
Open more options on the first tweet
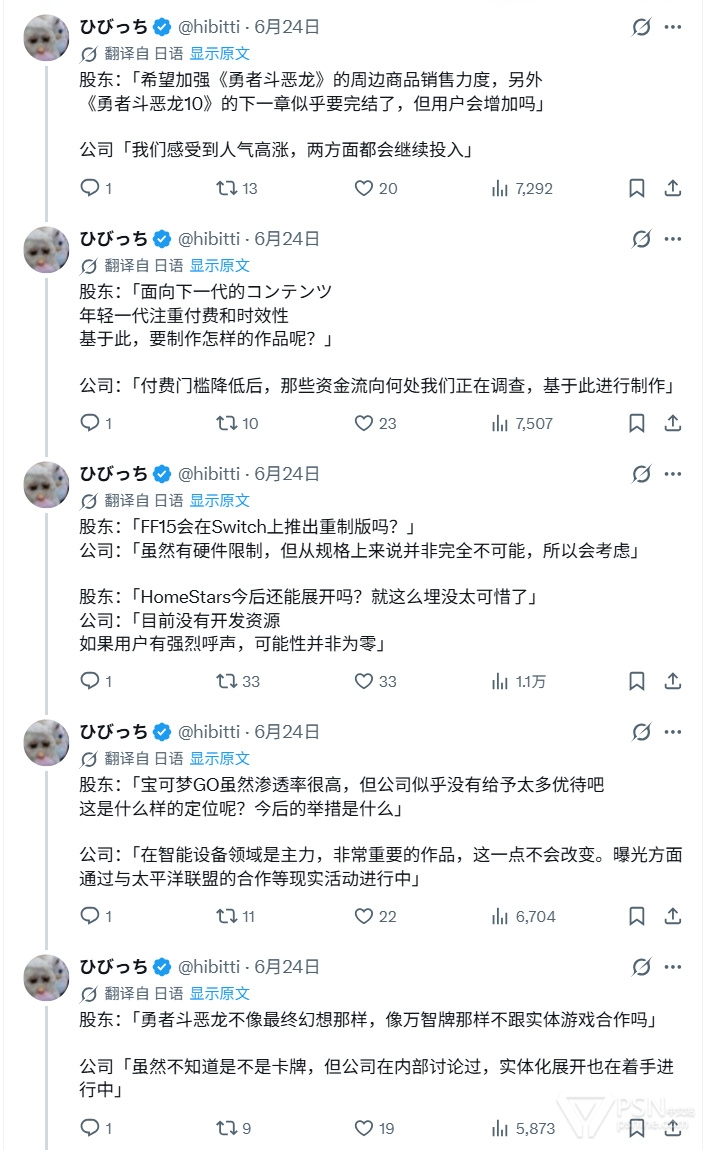(x=673, y=27)
